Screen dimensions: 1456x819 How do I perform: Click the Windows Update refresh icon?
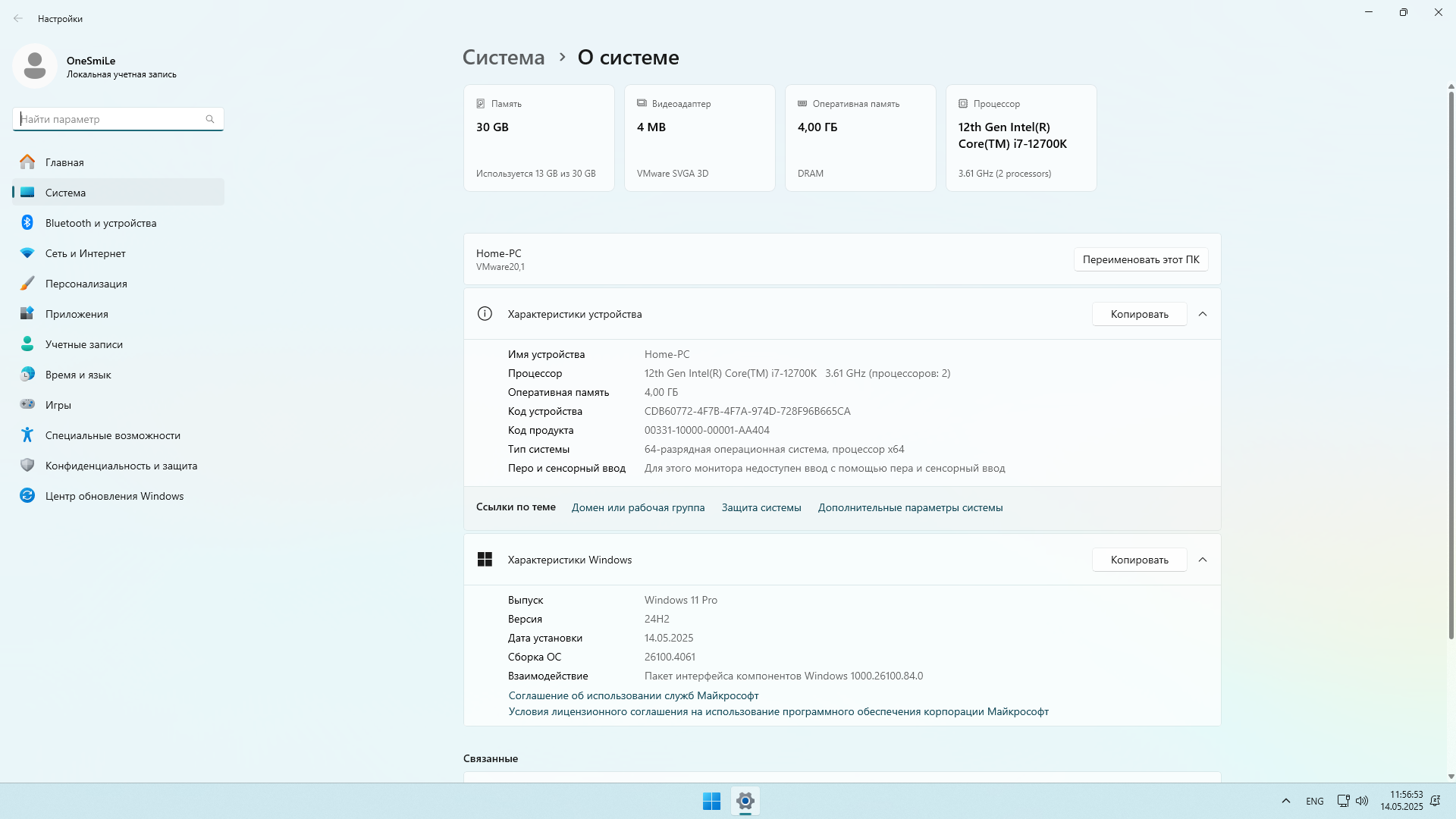tap(27, 496)
